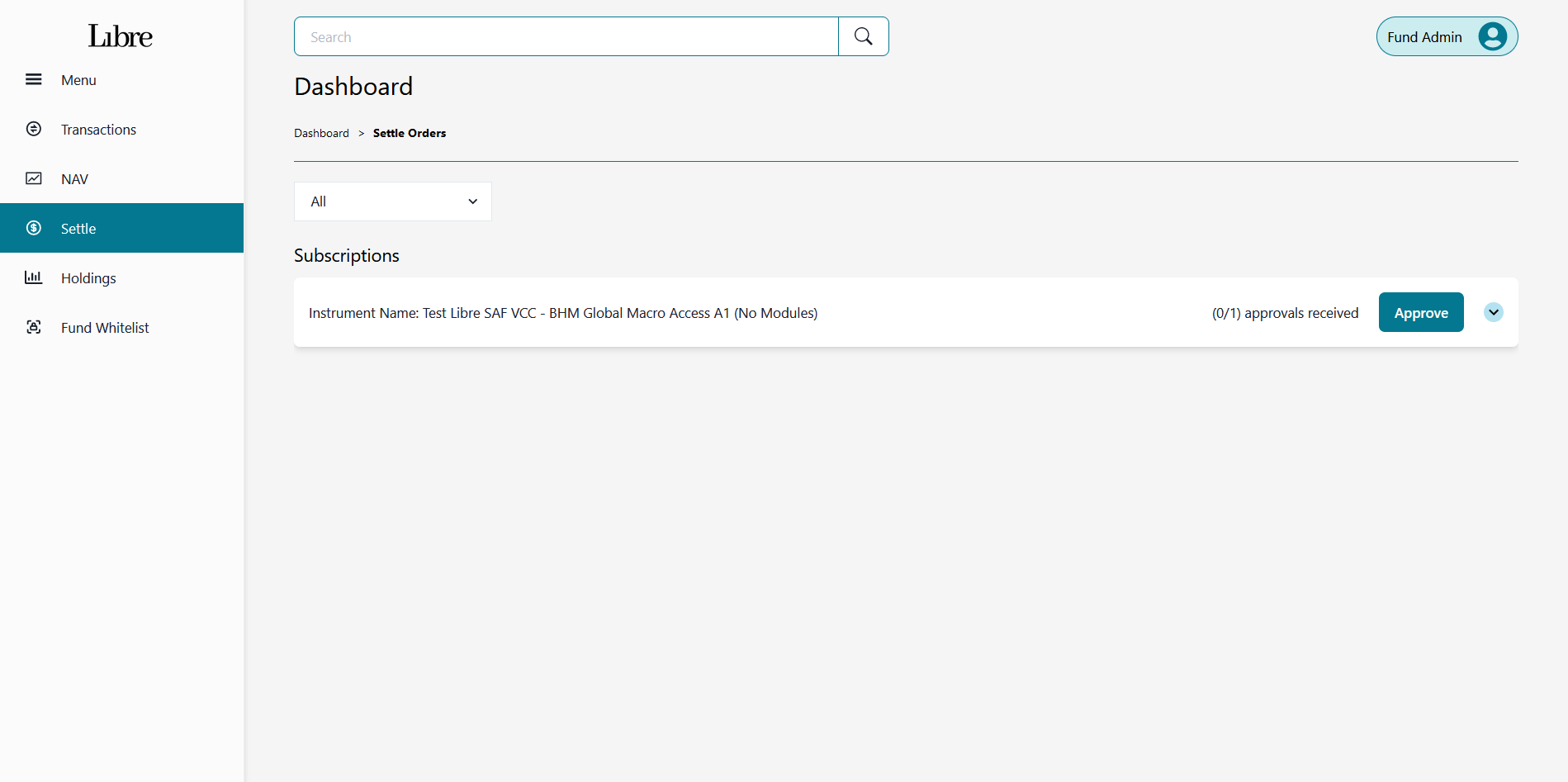Open Fund Whitelist page
Viewport: 1568px width, 782px height.
(x=105, y=328)
